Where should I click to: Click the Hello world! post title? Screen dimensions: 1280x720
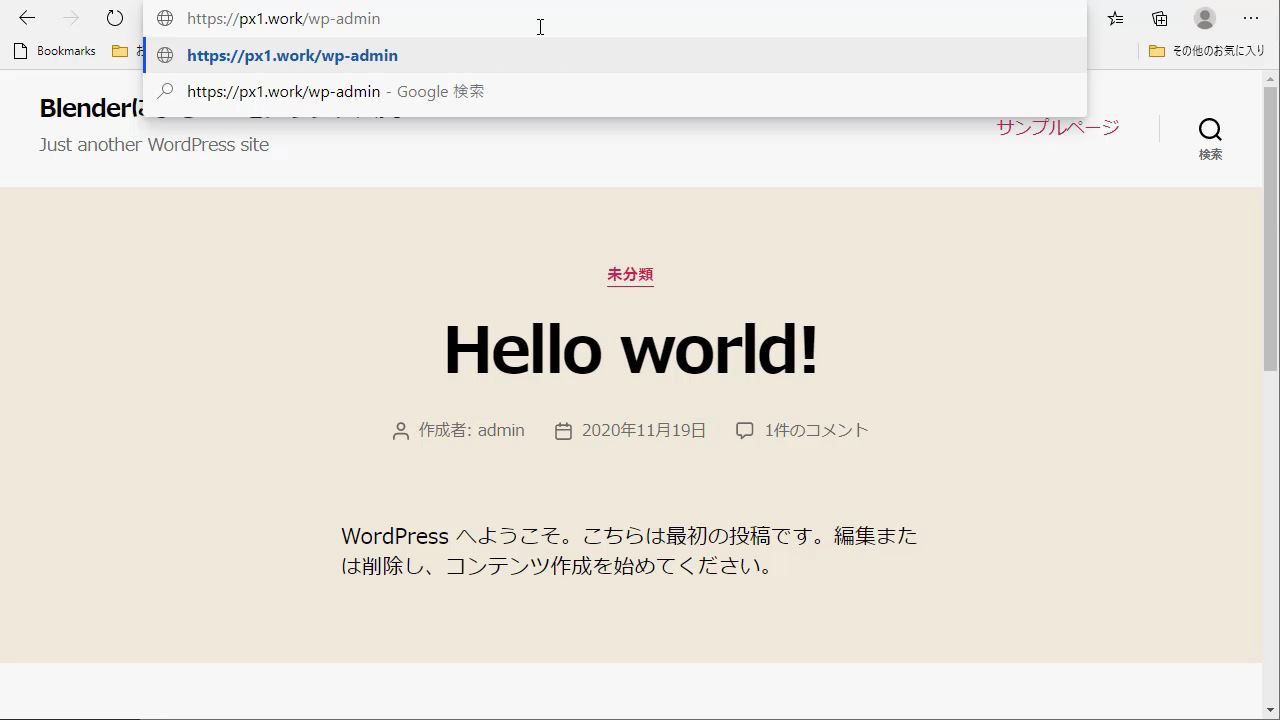pos(630,350)
